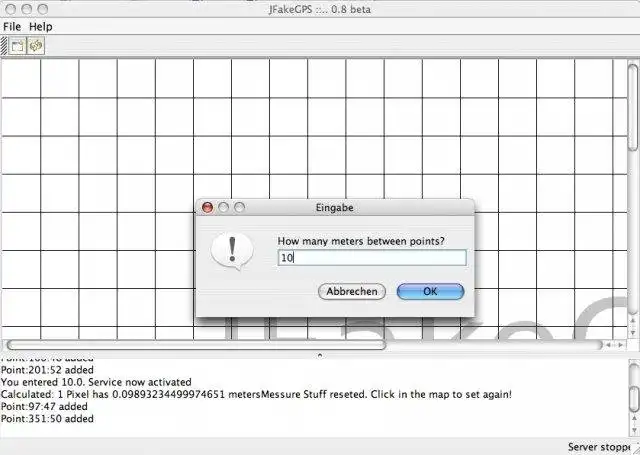Close the Eingabe dialog with red button
This screenshot has height=455, width=640.
(x=207, y=208)
